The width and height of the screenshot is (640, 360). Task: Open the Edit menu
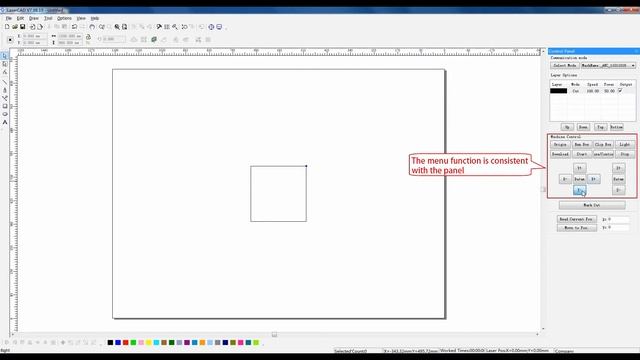pos(20,18)
